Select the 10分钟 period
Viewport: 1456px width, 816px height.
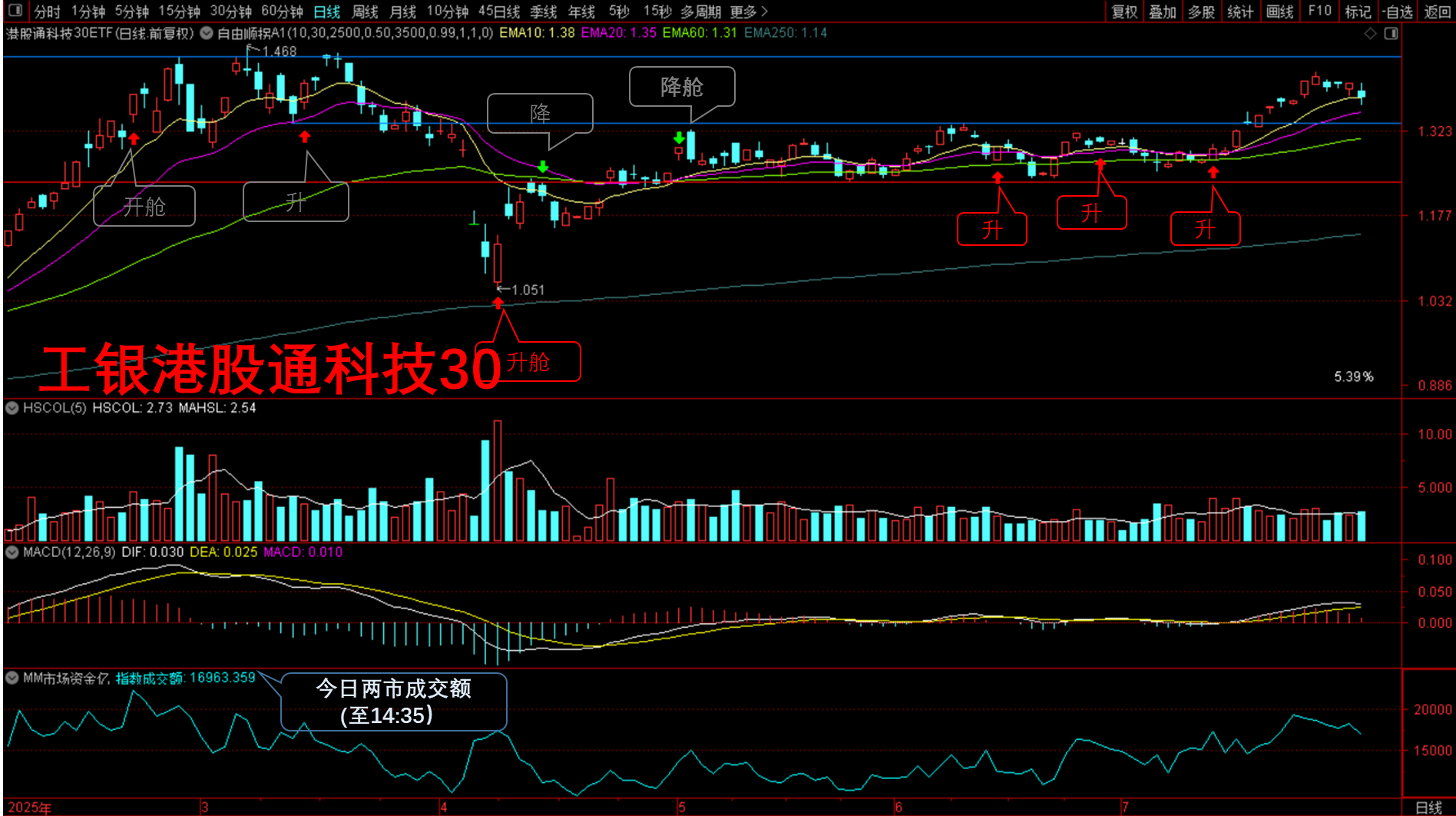447,12
